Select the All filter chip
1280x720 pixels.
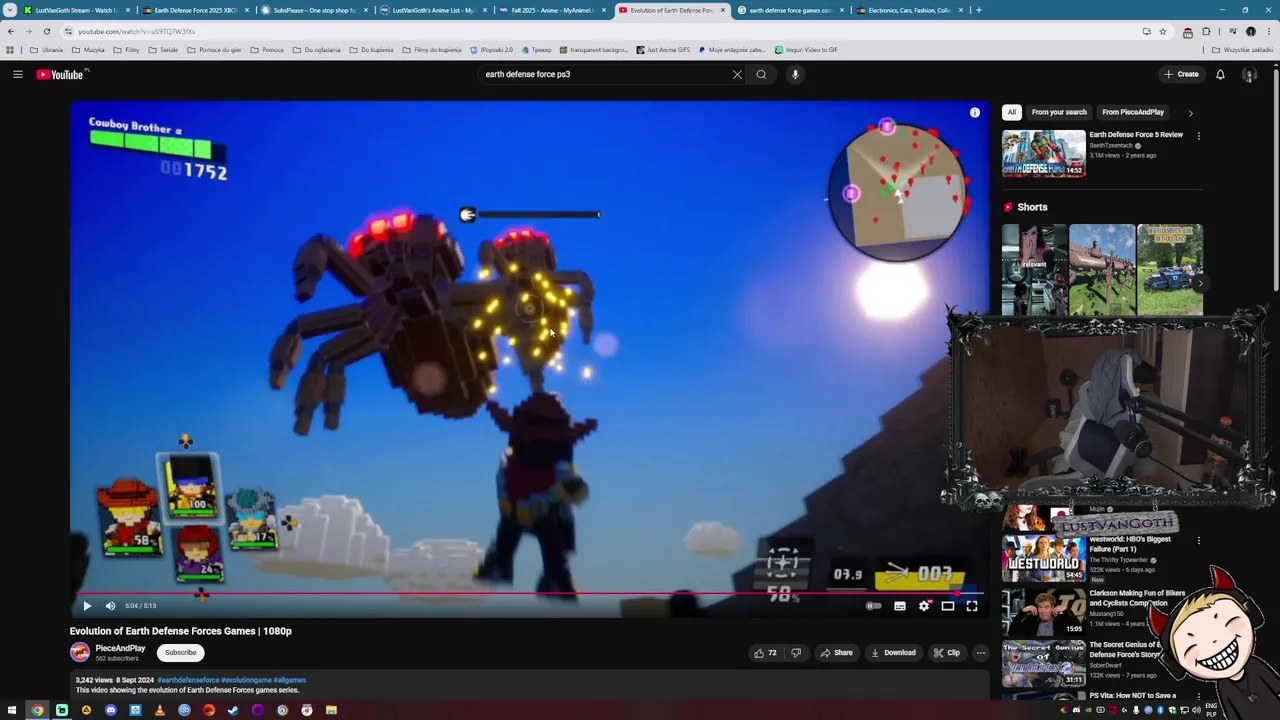coord(1012,112)
